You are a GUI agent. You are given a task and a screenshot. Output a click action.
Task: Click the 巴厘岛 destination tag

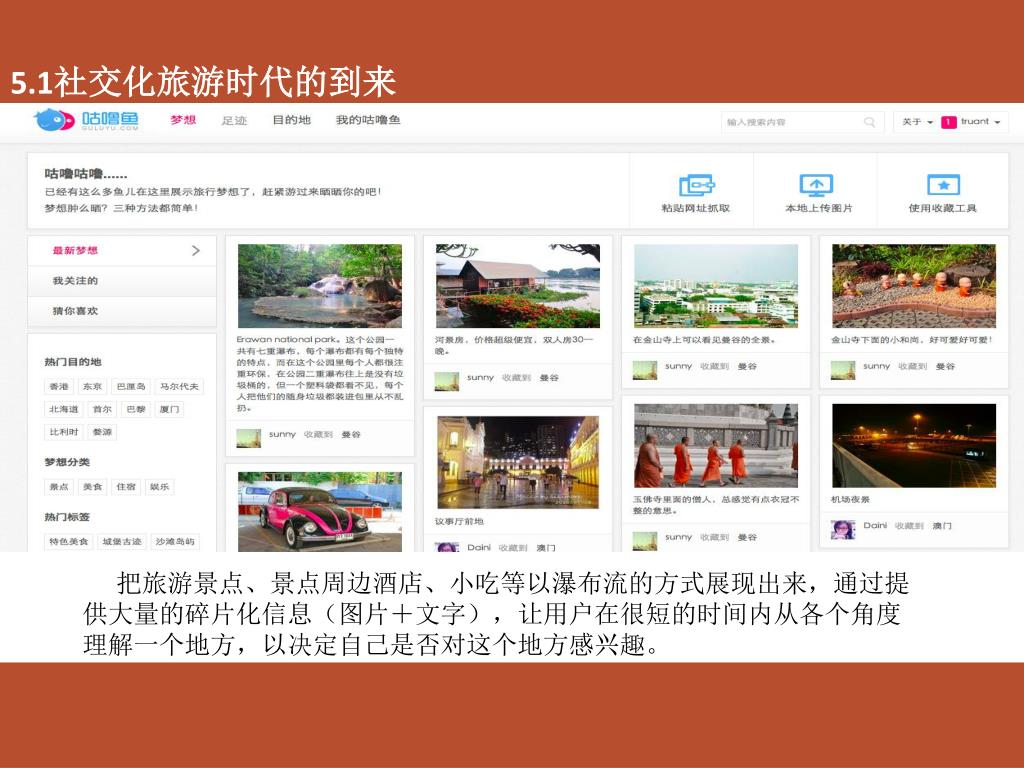pos(131,387)
